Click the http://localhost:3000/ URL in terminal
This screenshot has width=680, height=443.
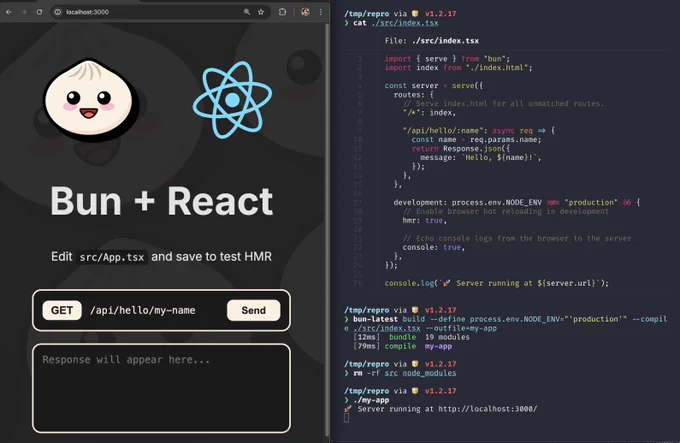pyautogui.click(x=488, y=409)
